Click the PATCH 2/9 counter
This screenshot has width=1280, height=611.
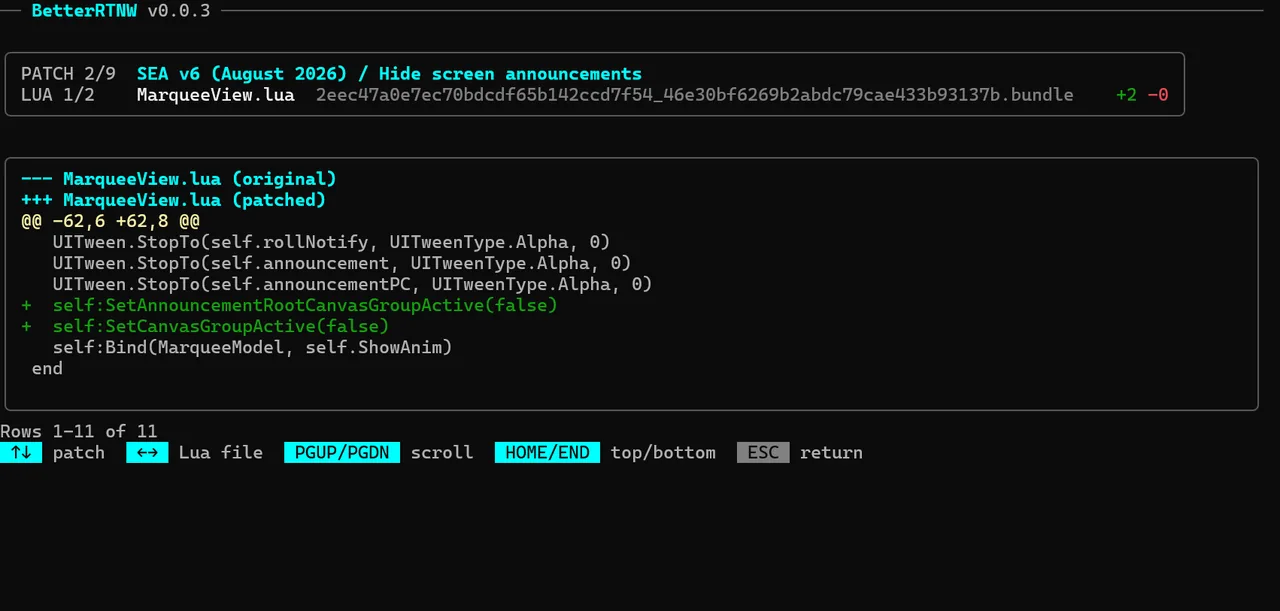(68, 74)
